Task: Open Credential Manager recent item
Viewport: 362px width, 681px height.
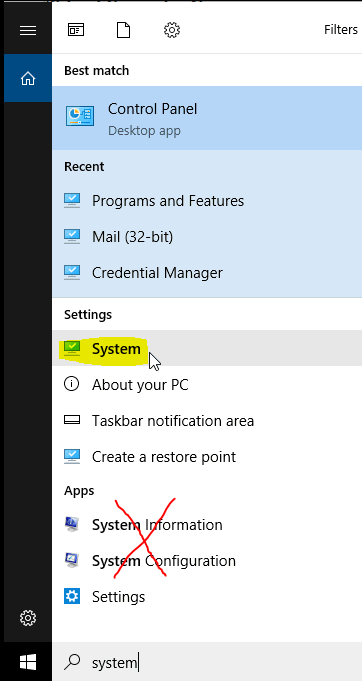Action: (x=207, y=273)
